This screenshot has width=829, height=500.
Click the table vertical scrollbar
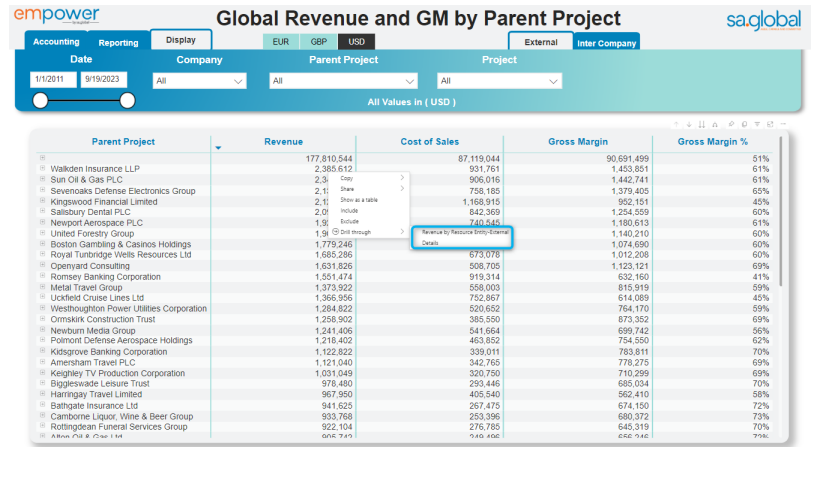pos(780,211)
